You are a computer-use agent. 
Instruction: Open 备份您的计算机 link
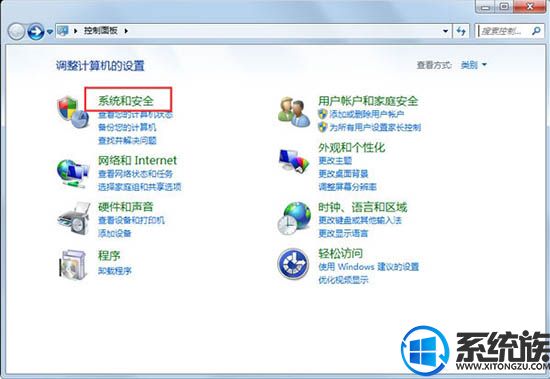click(127, 127)
